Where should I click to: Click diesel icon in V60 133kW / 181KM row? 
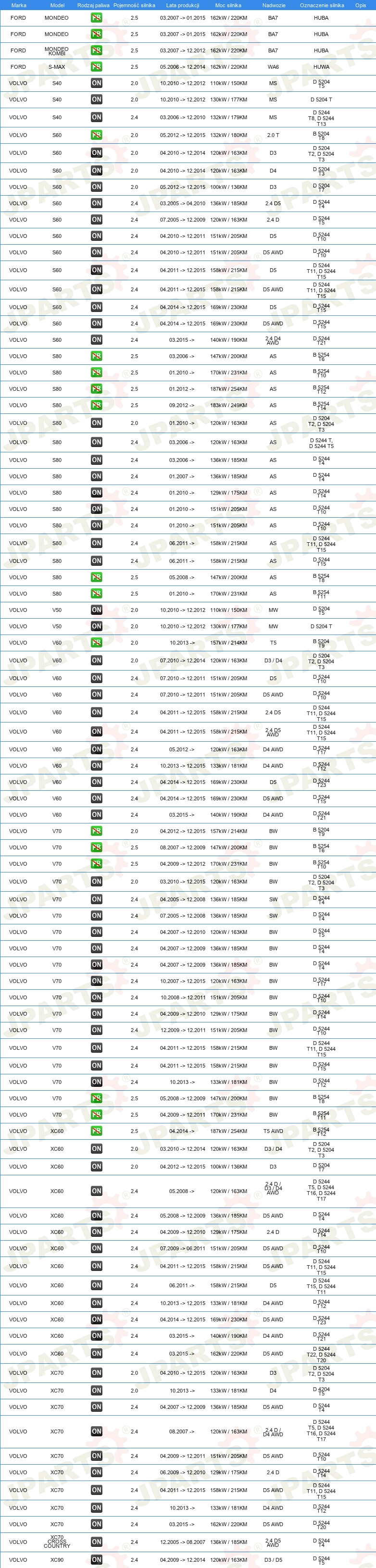pos(96,766)
